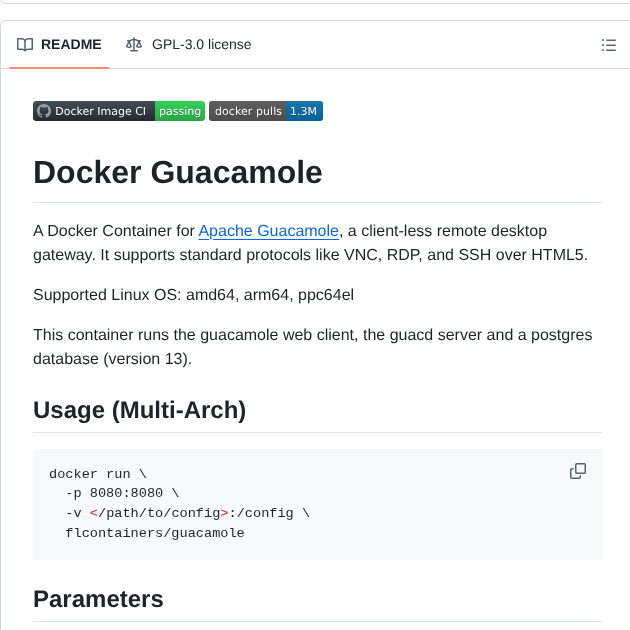
Task: Click the Parameters heading
Action: [98, 599]
